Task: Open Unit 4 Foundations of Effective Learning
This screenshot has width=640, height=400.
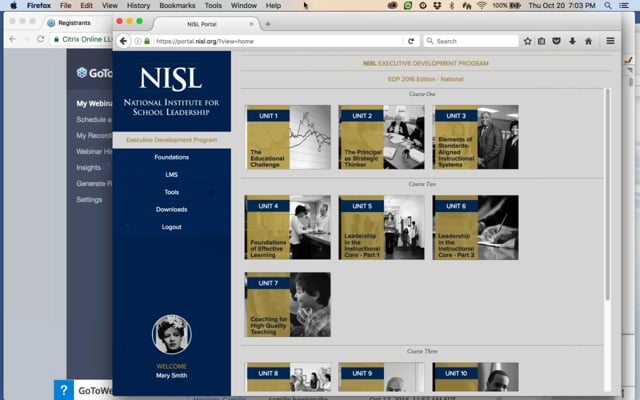Action: click(x=288, y=227)
